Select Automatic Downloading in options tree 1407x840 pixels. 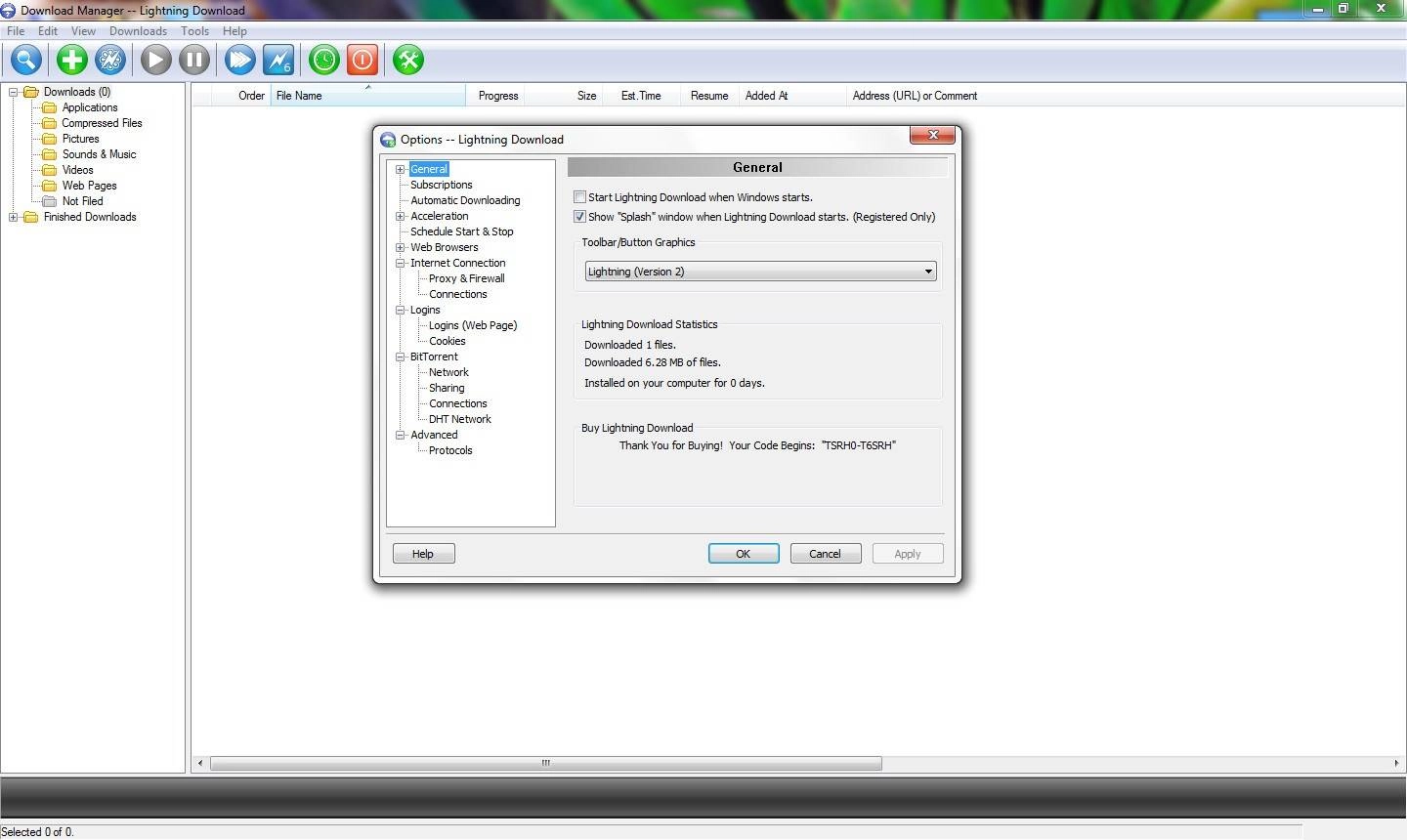click(465, 200)
